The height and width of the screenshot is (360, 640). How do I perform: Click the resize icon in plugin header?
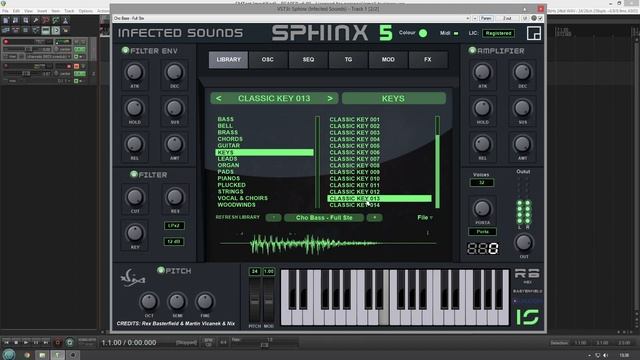point(534,33)
